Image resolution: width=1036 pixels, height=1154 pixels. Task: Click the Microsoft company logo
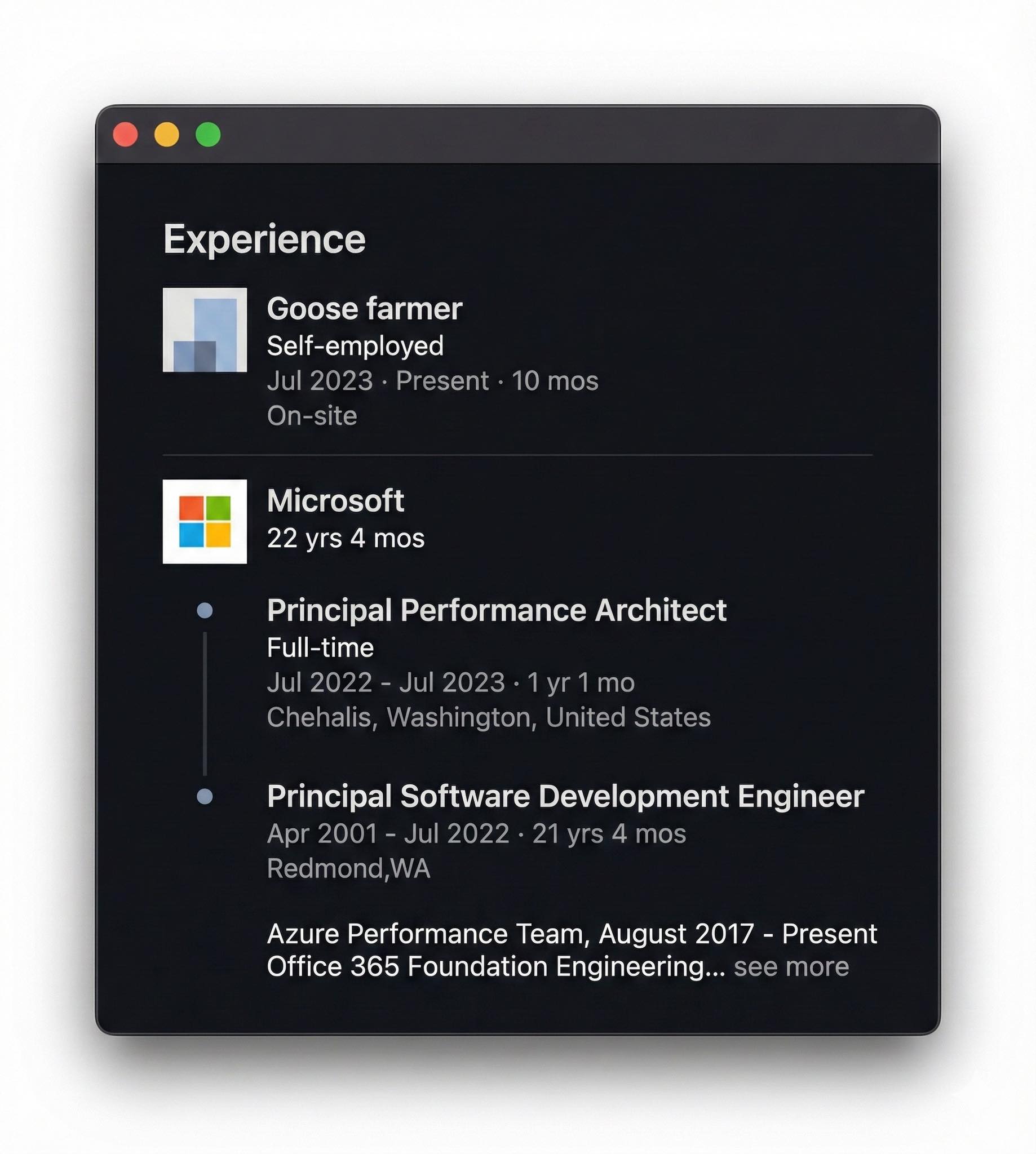point(205,521)
